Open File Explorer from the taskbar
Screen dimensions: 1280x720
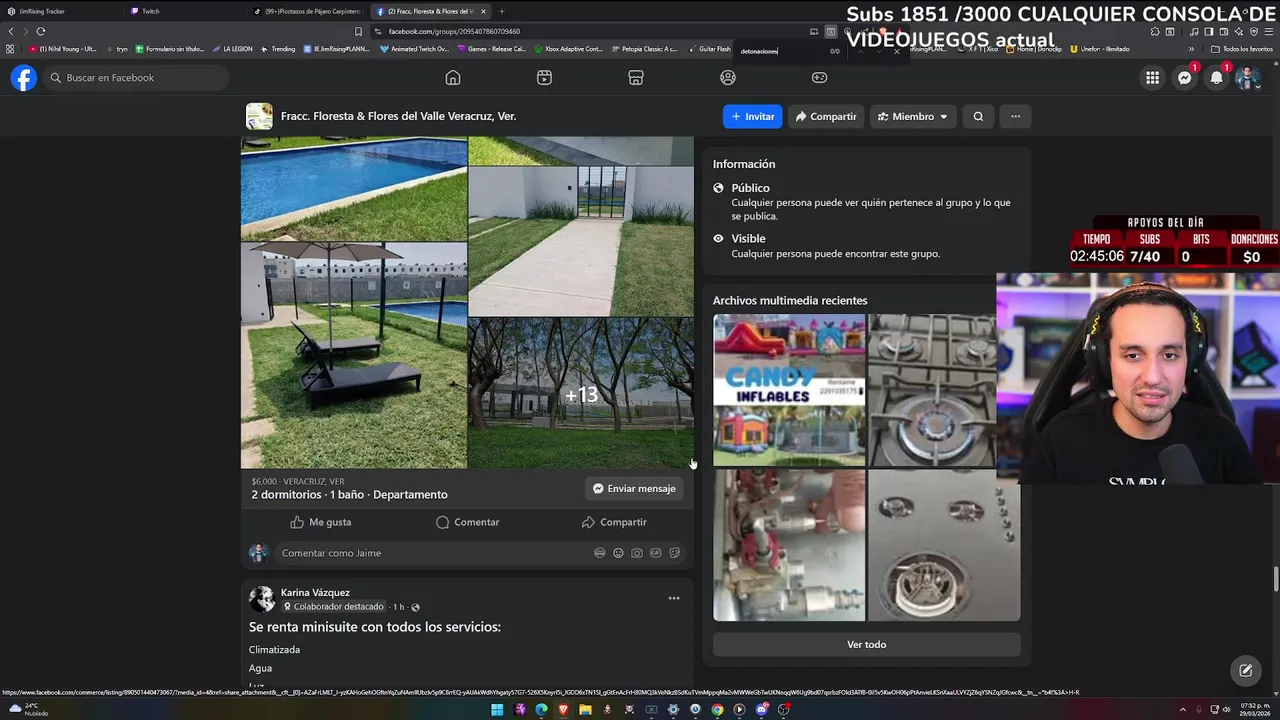(585, 710)
